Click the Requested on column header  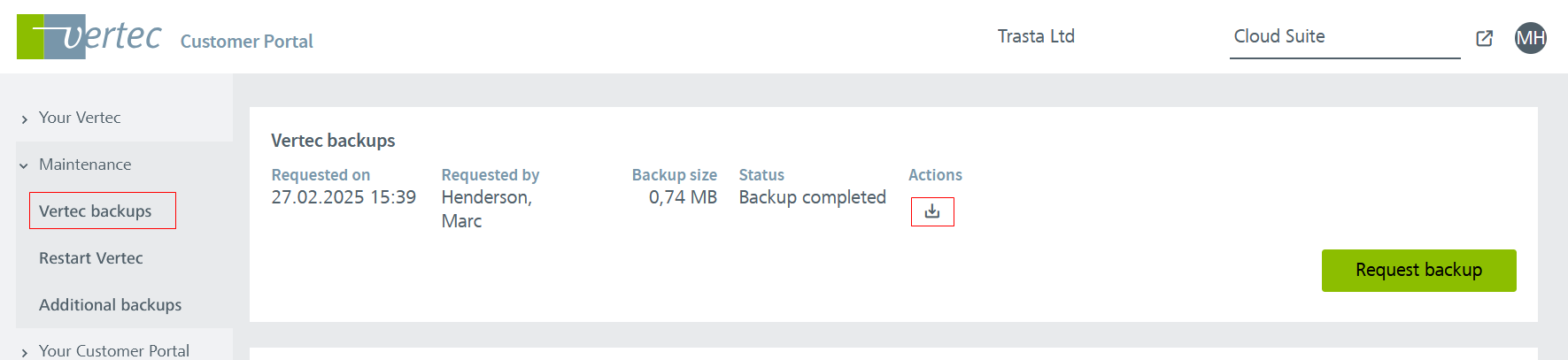click(321, 175)
